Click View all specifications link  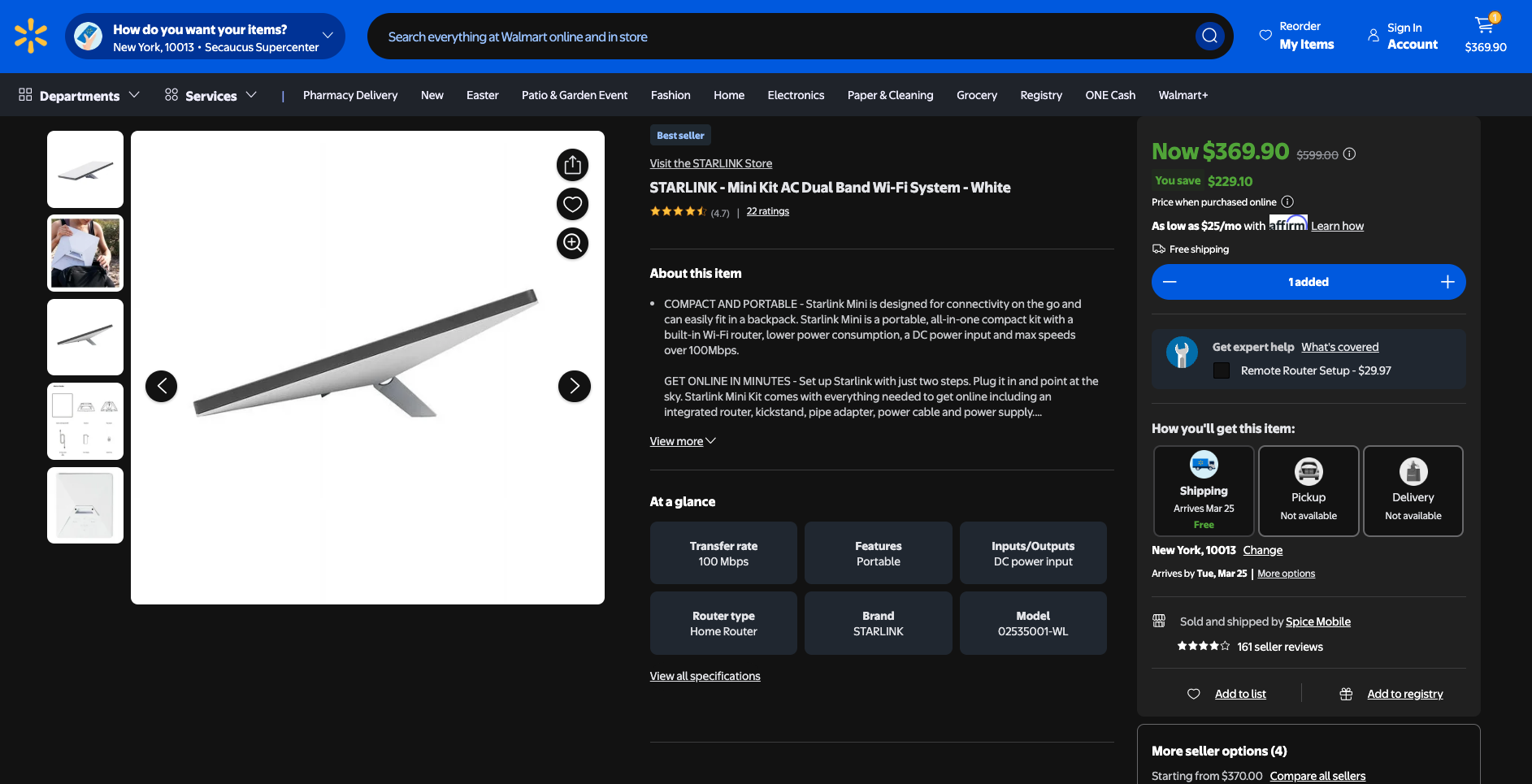[705, 676]
